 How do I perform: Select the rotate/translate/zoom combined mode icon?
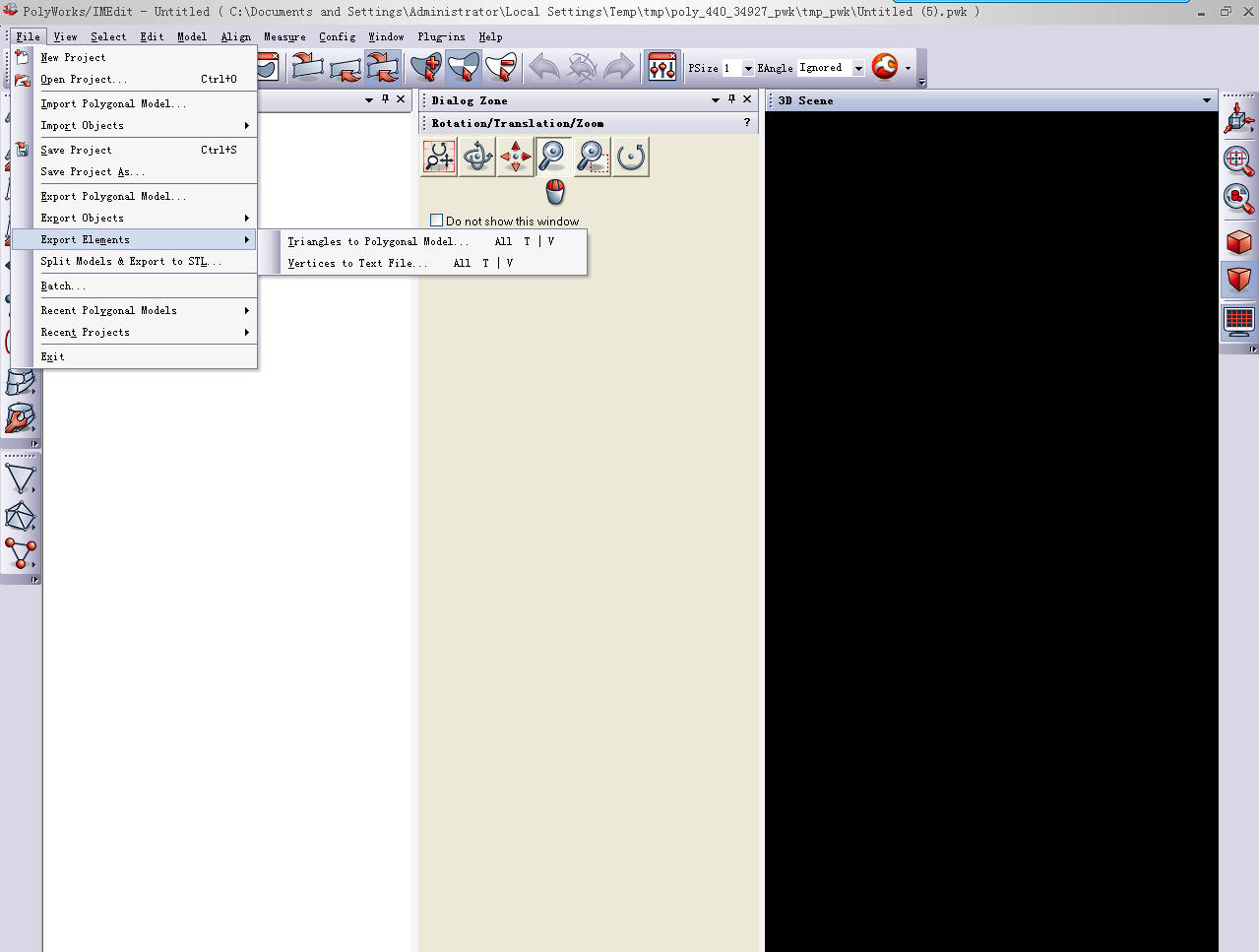[439, 157]
